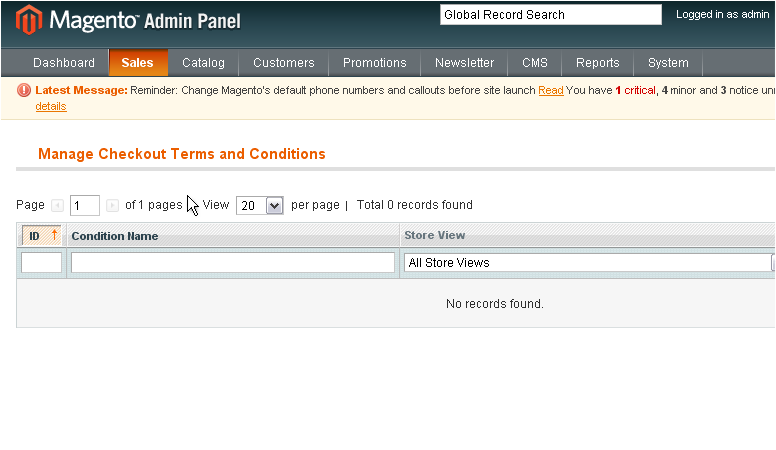Screen dimensions: 776x450
Task: Expand the All Store Views dropdown
Action: (x=770, y=263)
